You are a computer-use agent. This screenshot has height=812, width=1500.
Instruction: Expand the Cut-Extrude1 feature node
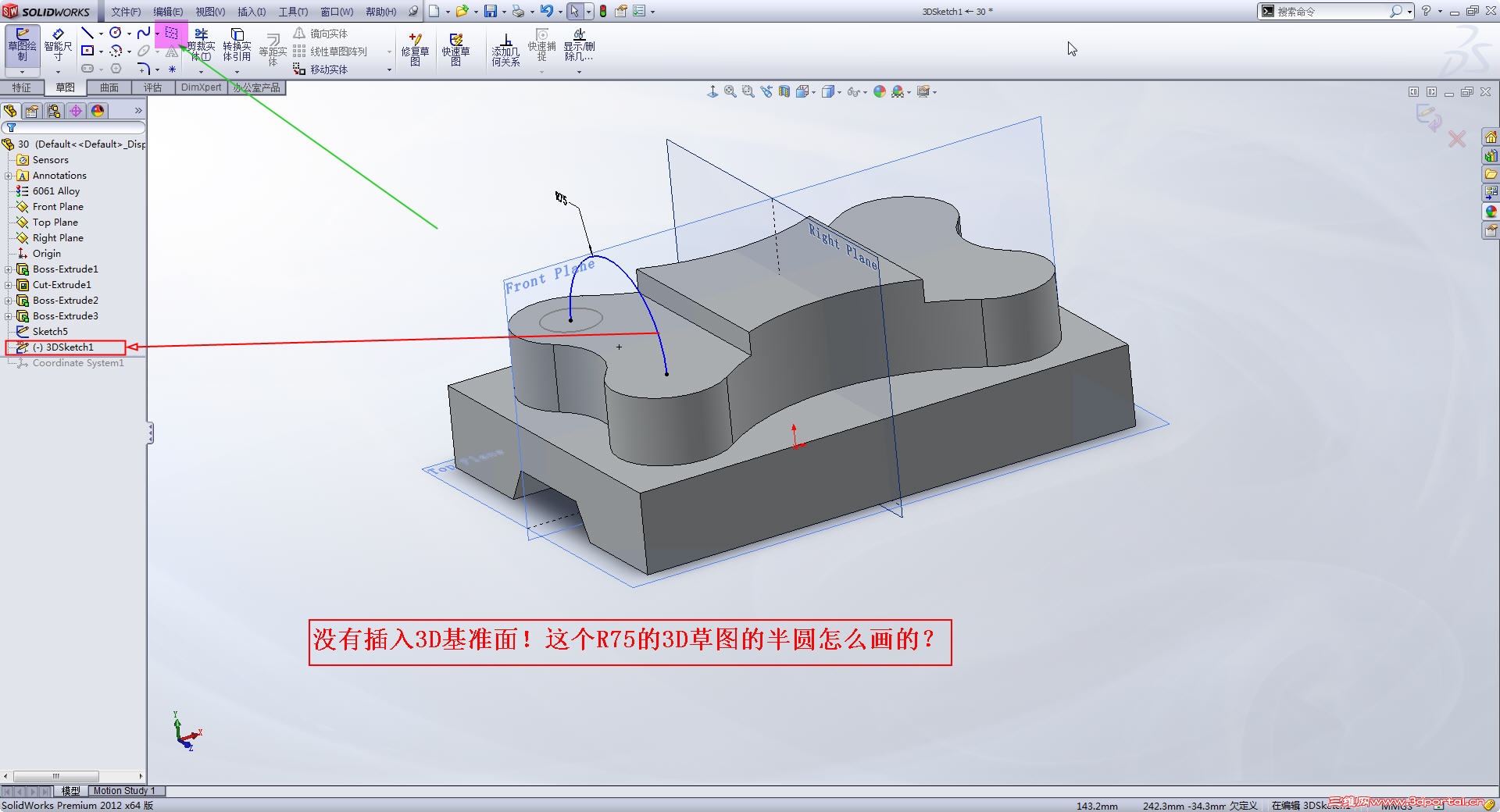[x=8, y=285]
